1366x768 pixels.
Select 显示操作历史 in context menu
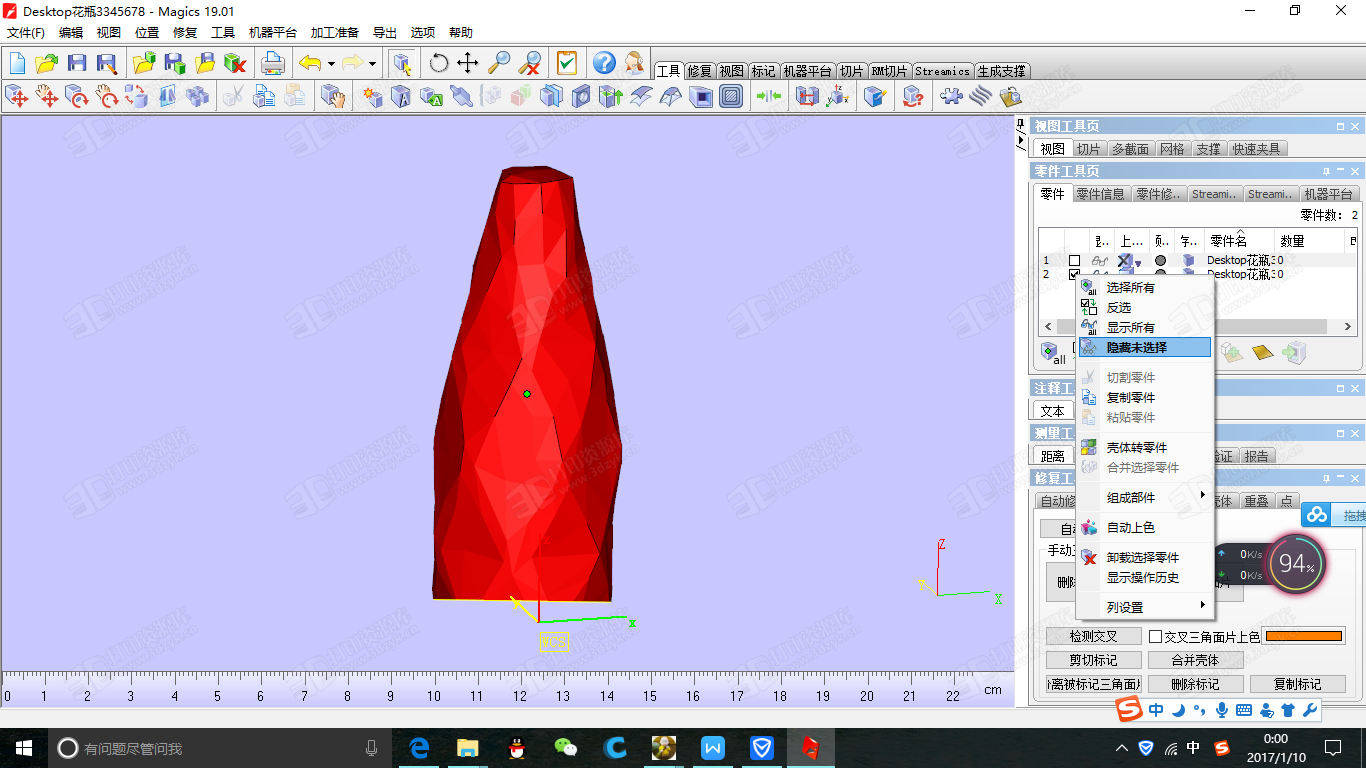(1144, 577)
